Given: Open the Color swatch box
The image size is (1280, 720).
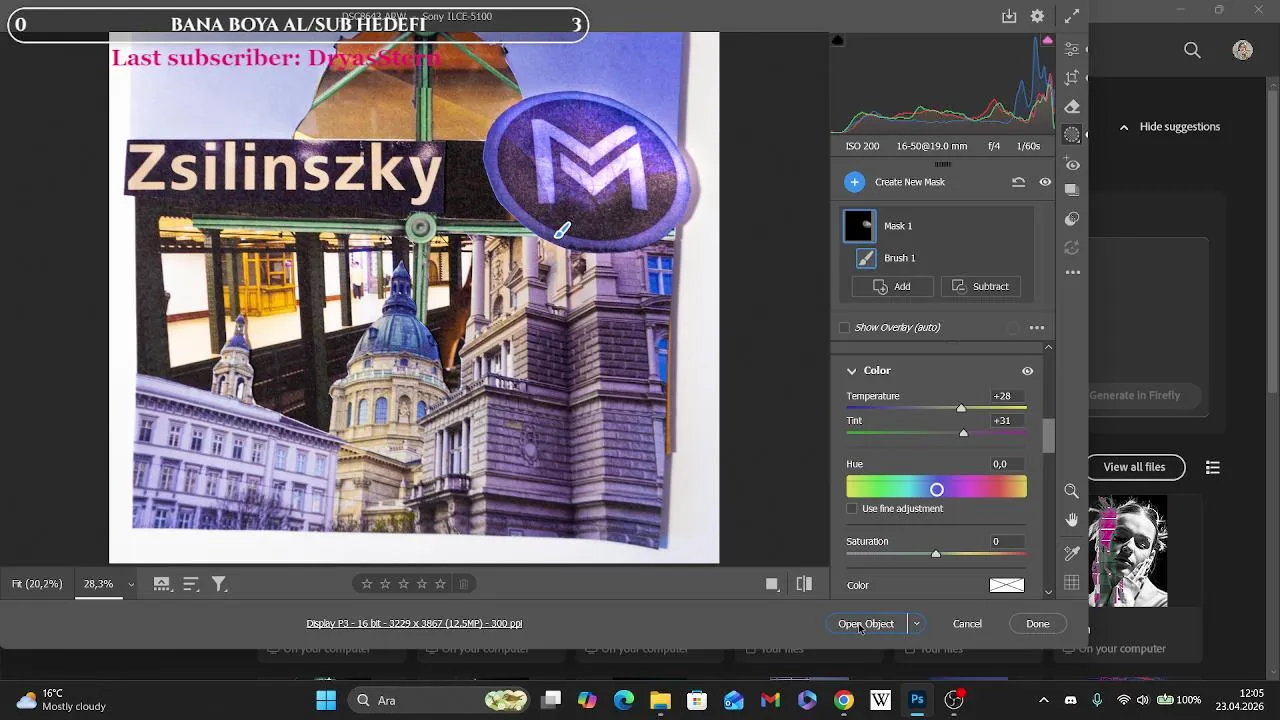Looking at the screenshot, I should (1007, 585).
